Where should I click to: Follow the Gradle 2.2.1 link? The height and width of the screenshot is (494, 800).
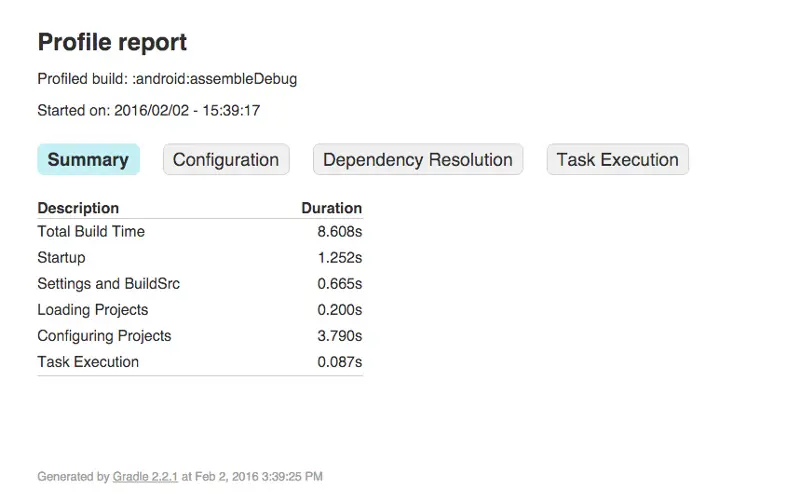point(146,477)
